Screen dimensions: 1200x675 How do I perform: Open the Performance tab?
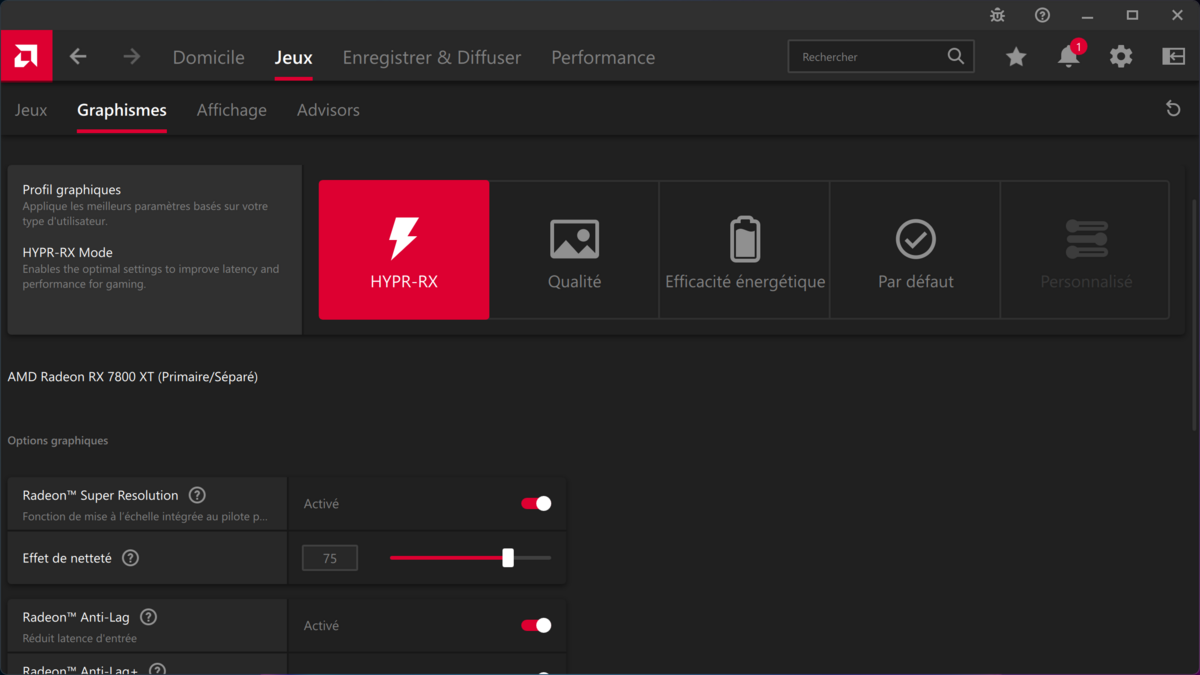coord(603,57)
